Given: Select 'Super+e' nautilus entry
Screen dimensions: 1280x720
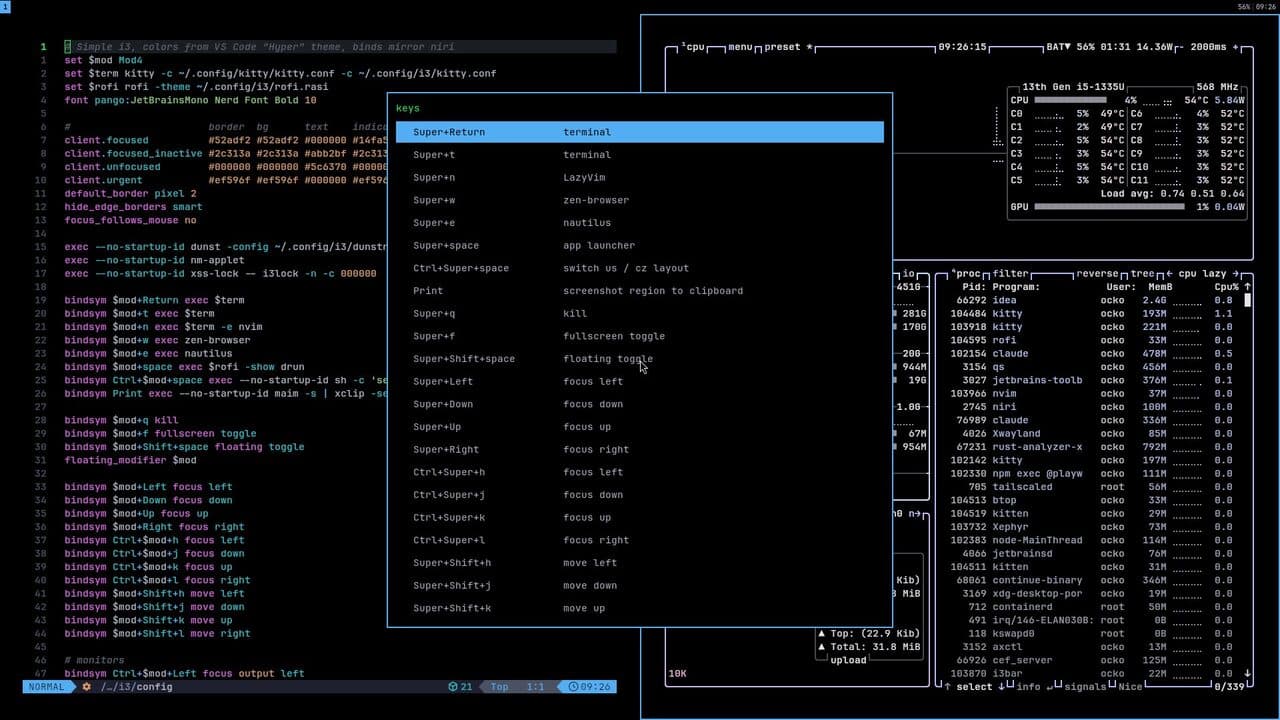Looking at the screenshot, I should click(640, 223).
